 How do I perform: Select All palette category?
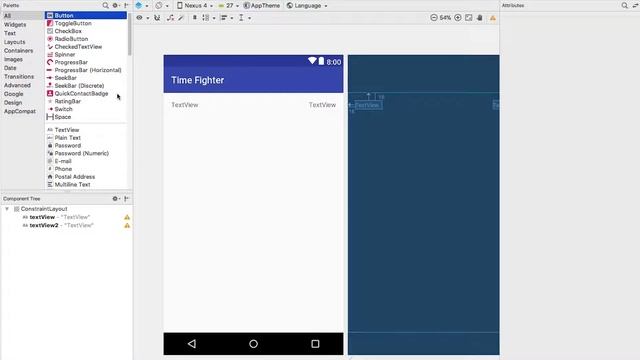[8, 16]
